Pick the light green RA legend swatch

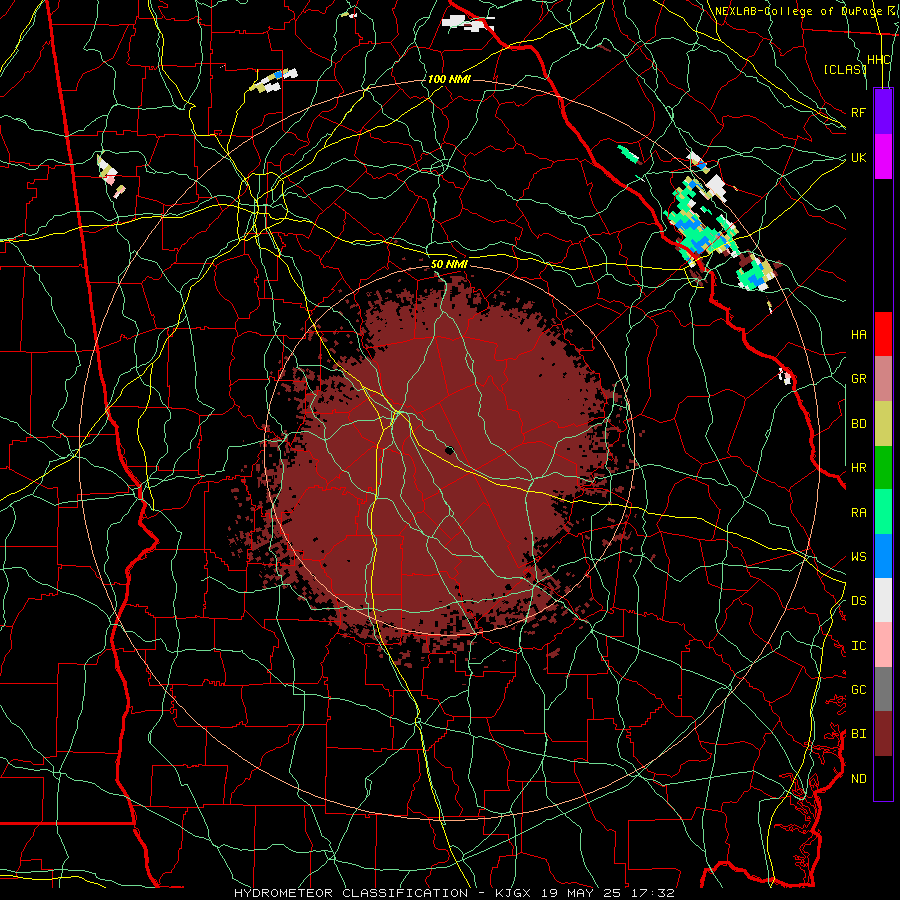click(883, 512)
